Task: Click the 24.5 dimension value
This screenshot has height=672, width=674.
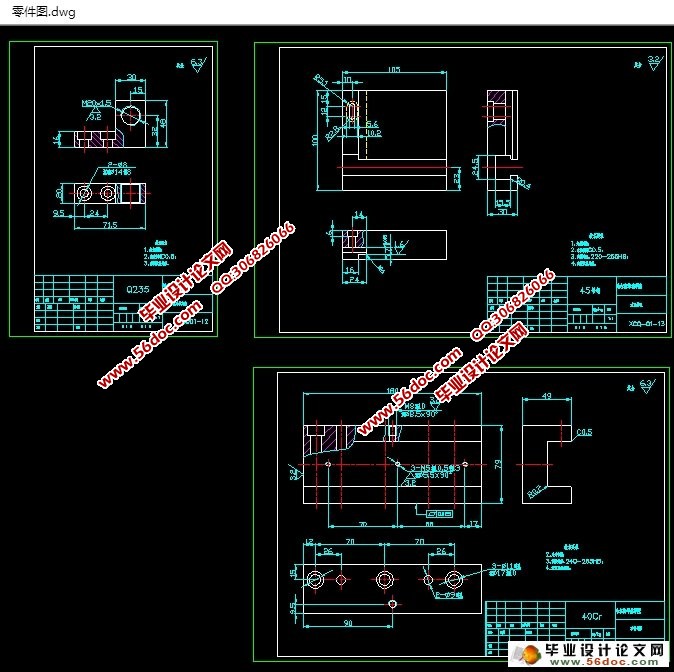Action: coord(475,166)
